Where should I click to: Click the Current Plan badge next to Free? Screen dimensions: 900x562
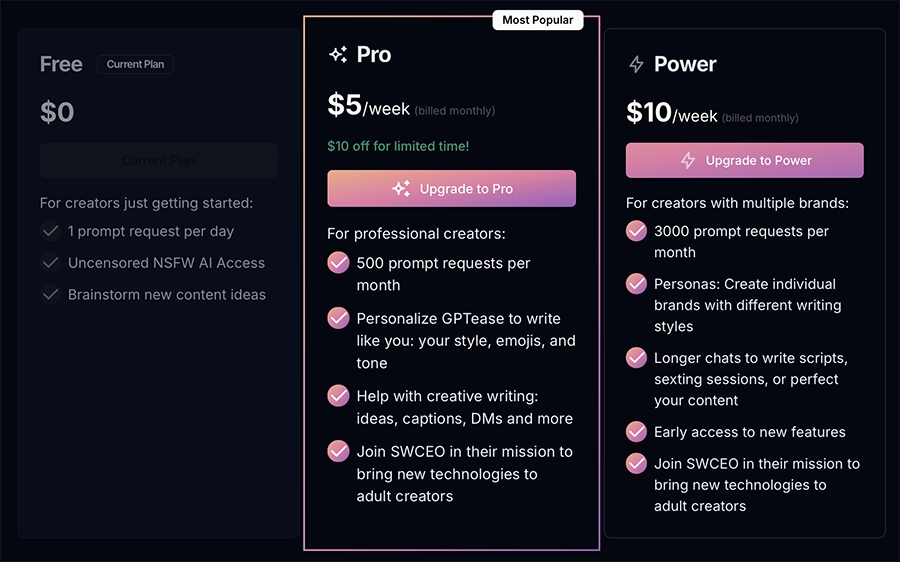[x=135, y=64]
